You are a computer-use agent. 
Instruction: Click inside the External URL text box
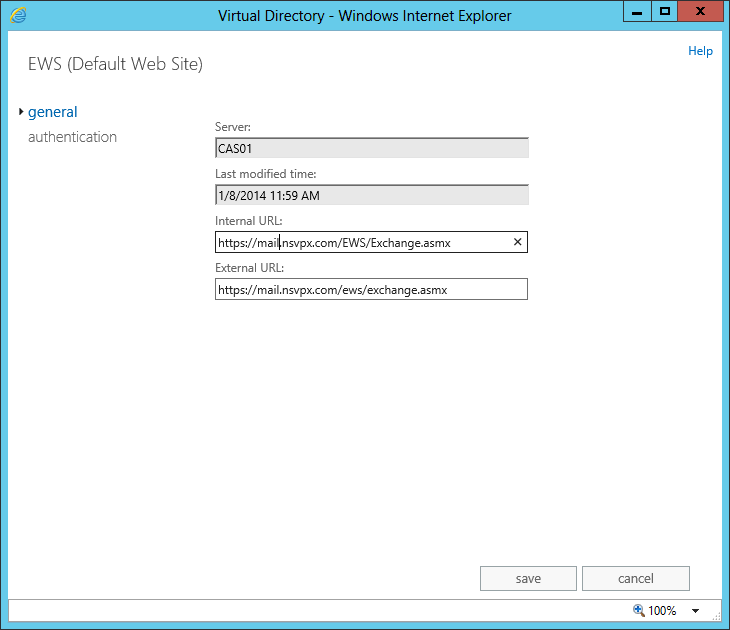click(x=371, y=289)
